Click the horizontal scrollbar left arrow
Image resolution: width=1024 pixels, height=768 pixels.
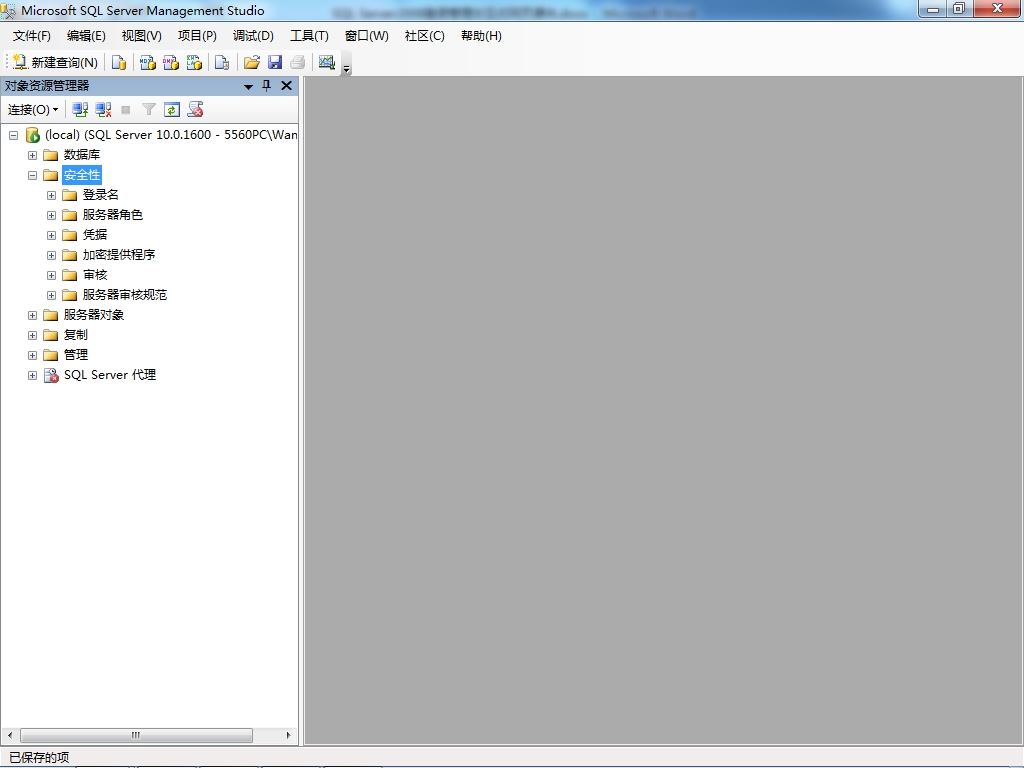point(10,735)
